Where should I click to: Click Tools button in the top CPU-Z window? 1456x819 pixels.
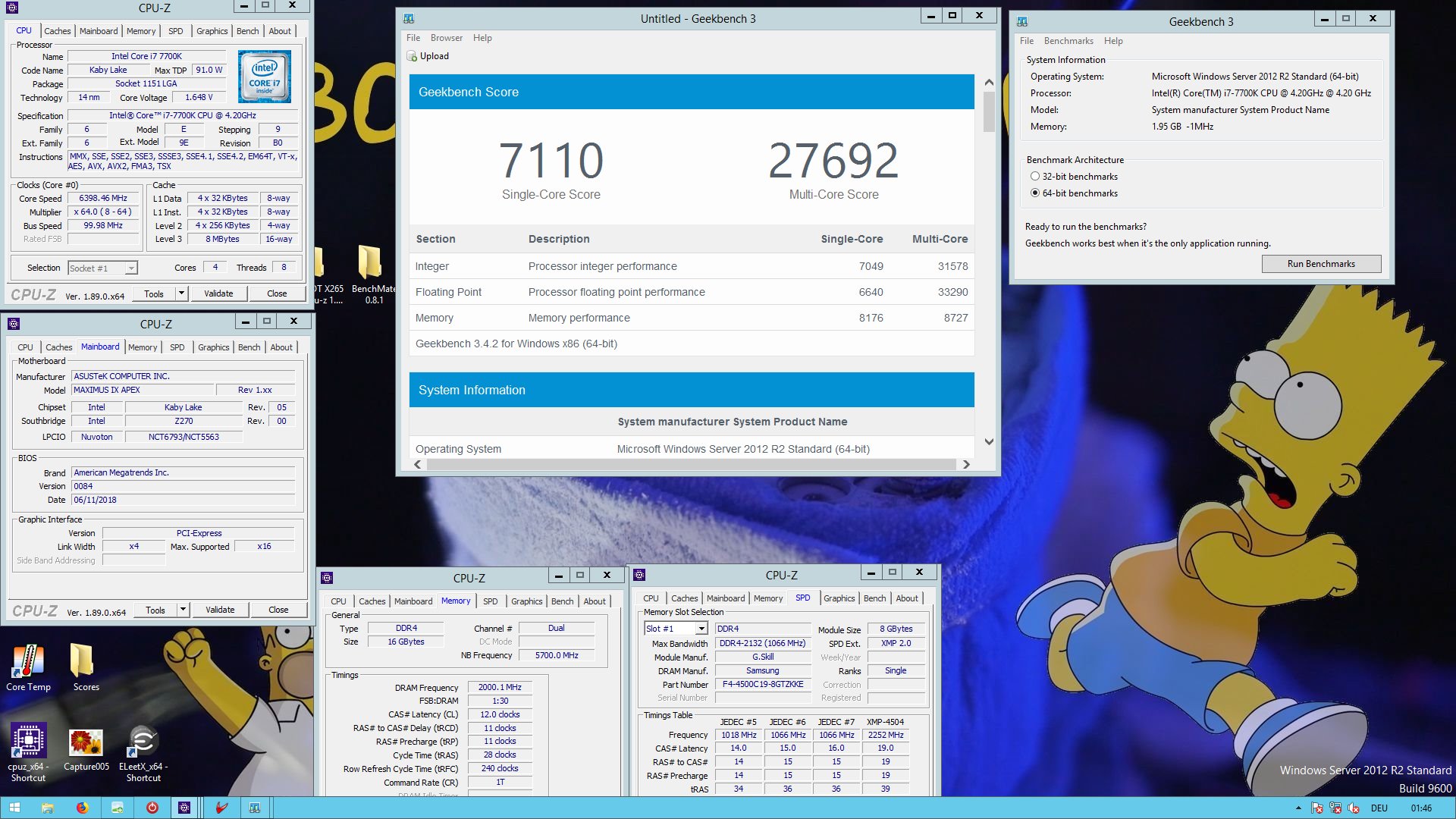154,293
